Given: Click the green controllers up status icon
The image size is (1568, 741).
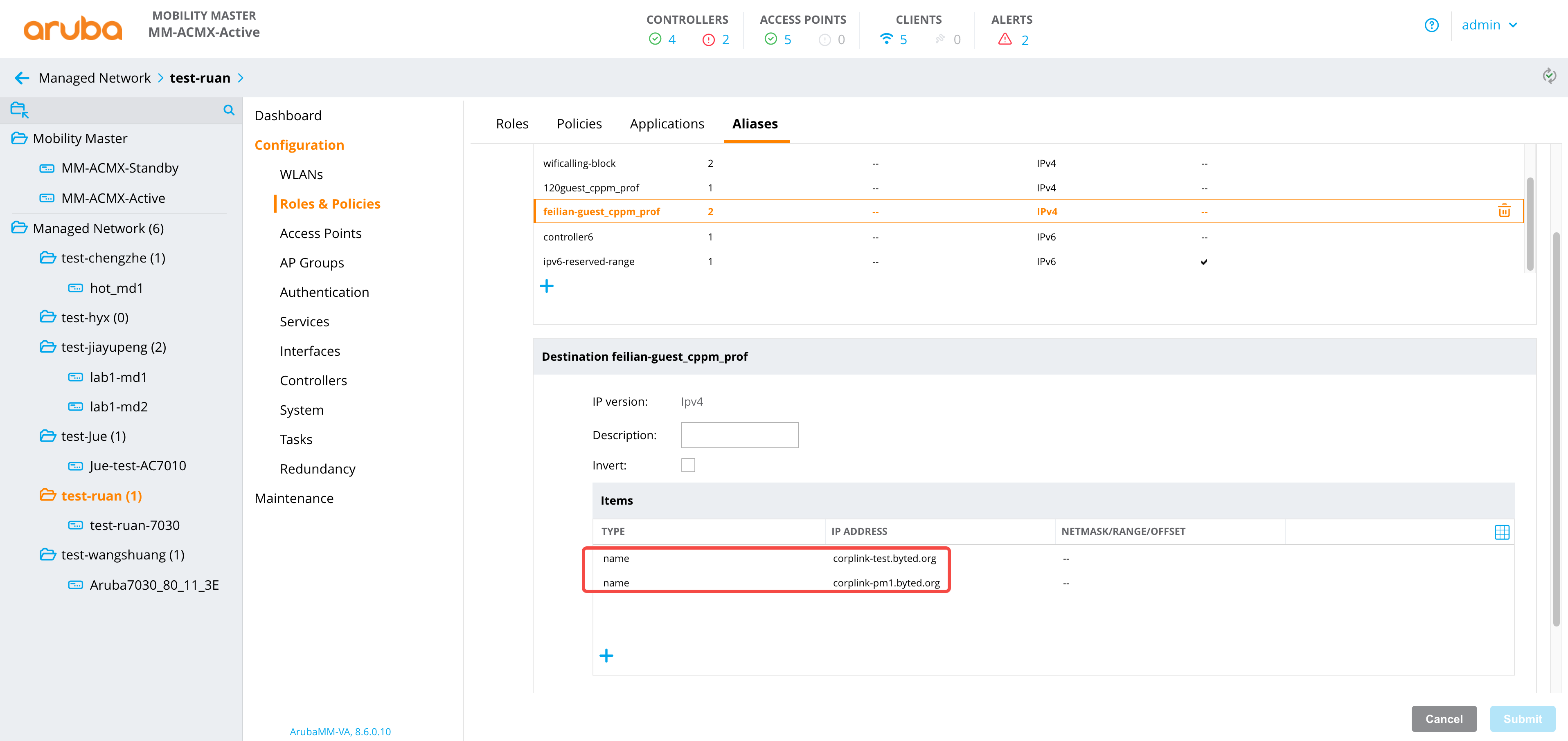Looking at the screenshot, I should [x=655, y=40].
